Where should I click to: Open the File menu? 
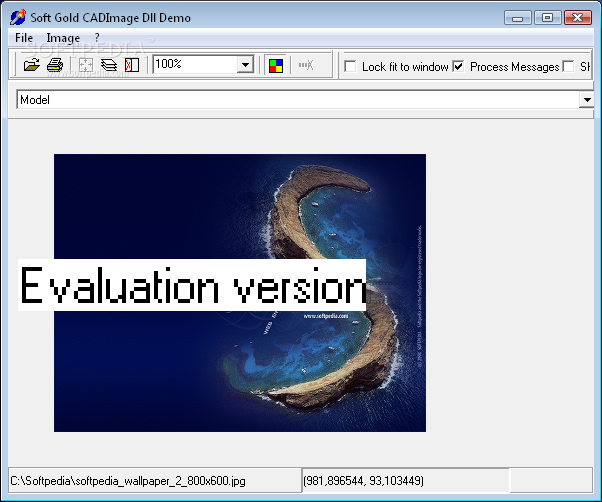24,38
